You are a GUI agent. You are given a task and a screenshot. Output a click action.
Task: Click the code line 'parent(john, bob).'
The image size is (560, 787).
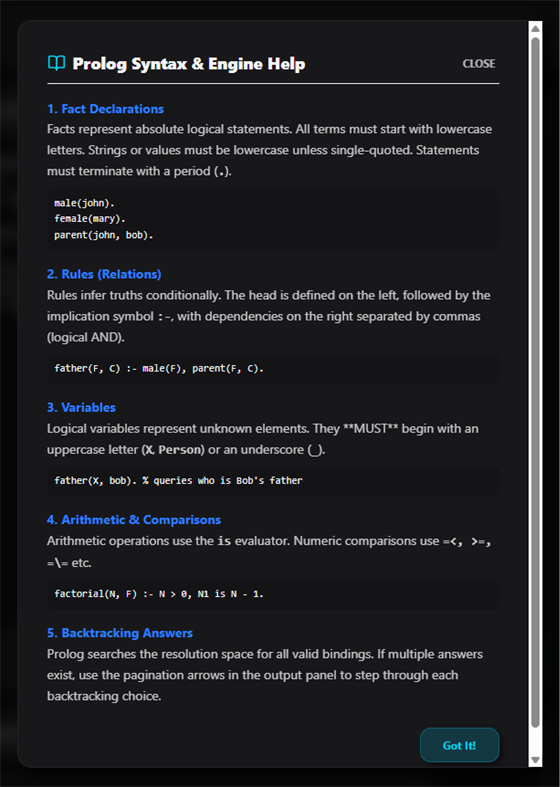point(103,235)
